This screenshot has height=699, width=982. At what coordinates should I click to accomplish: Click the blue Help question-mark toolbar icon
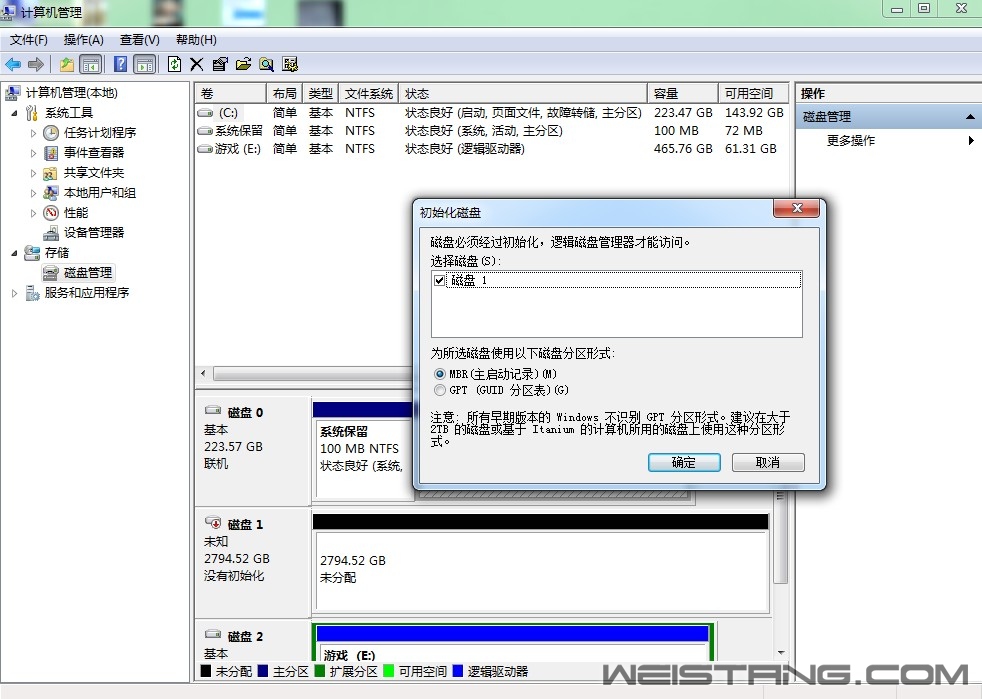[120, 63]
